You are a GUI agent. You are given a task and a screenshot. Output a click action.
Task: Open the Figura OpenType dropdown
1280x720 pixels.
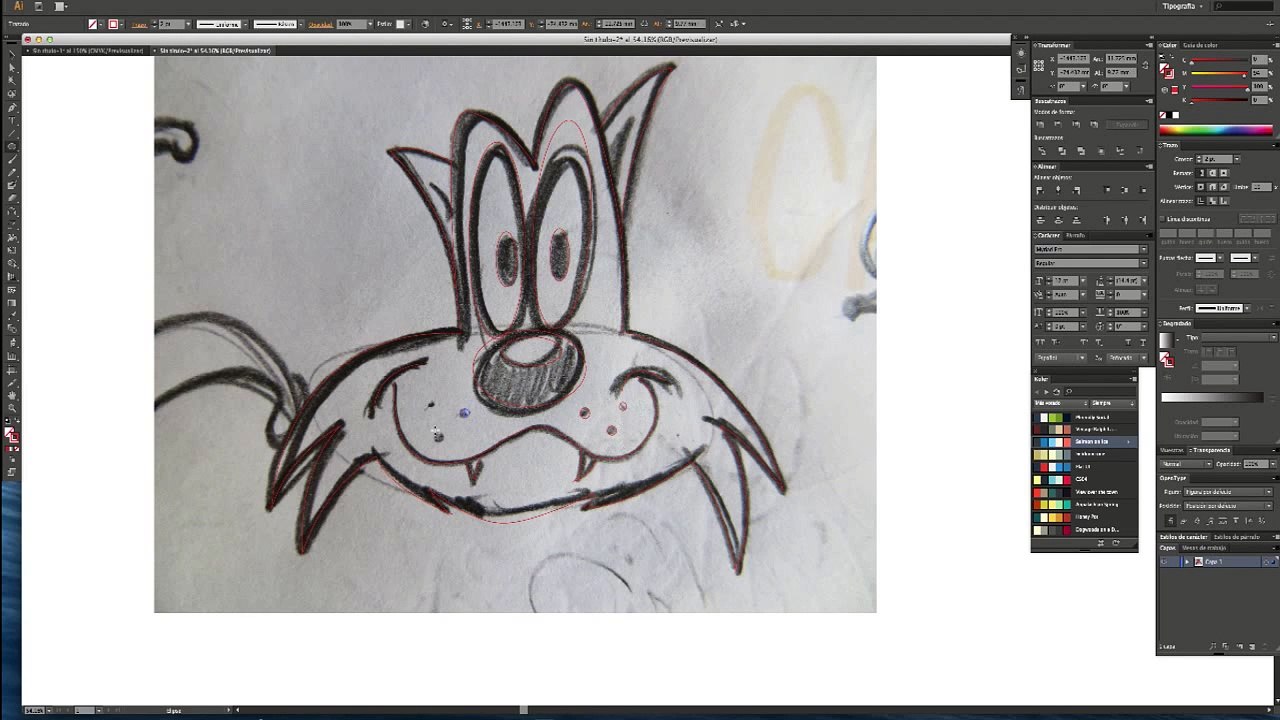(1228, 492)
